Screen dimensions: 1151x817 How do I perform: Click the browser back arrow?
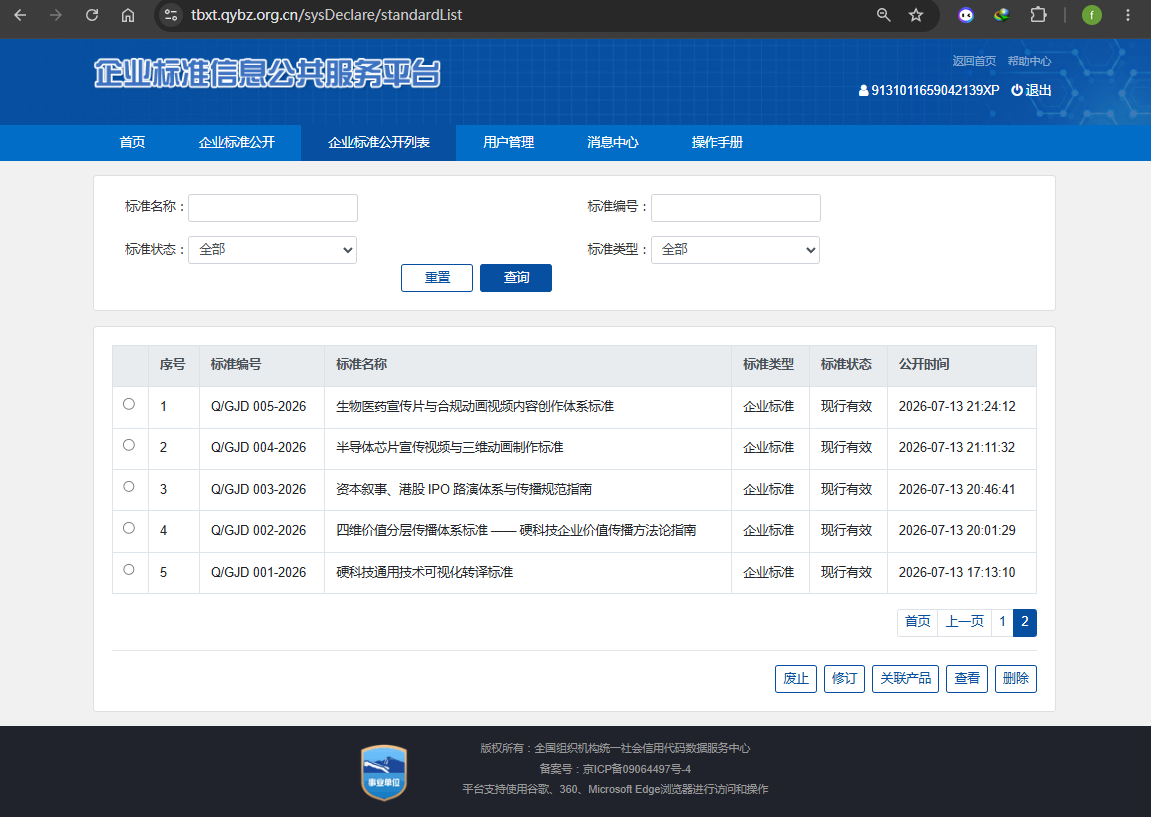point(20,15)
